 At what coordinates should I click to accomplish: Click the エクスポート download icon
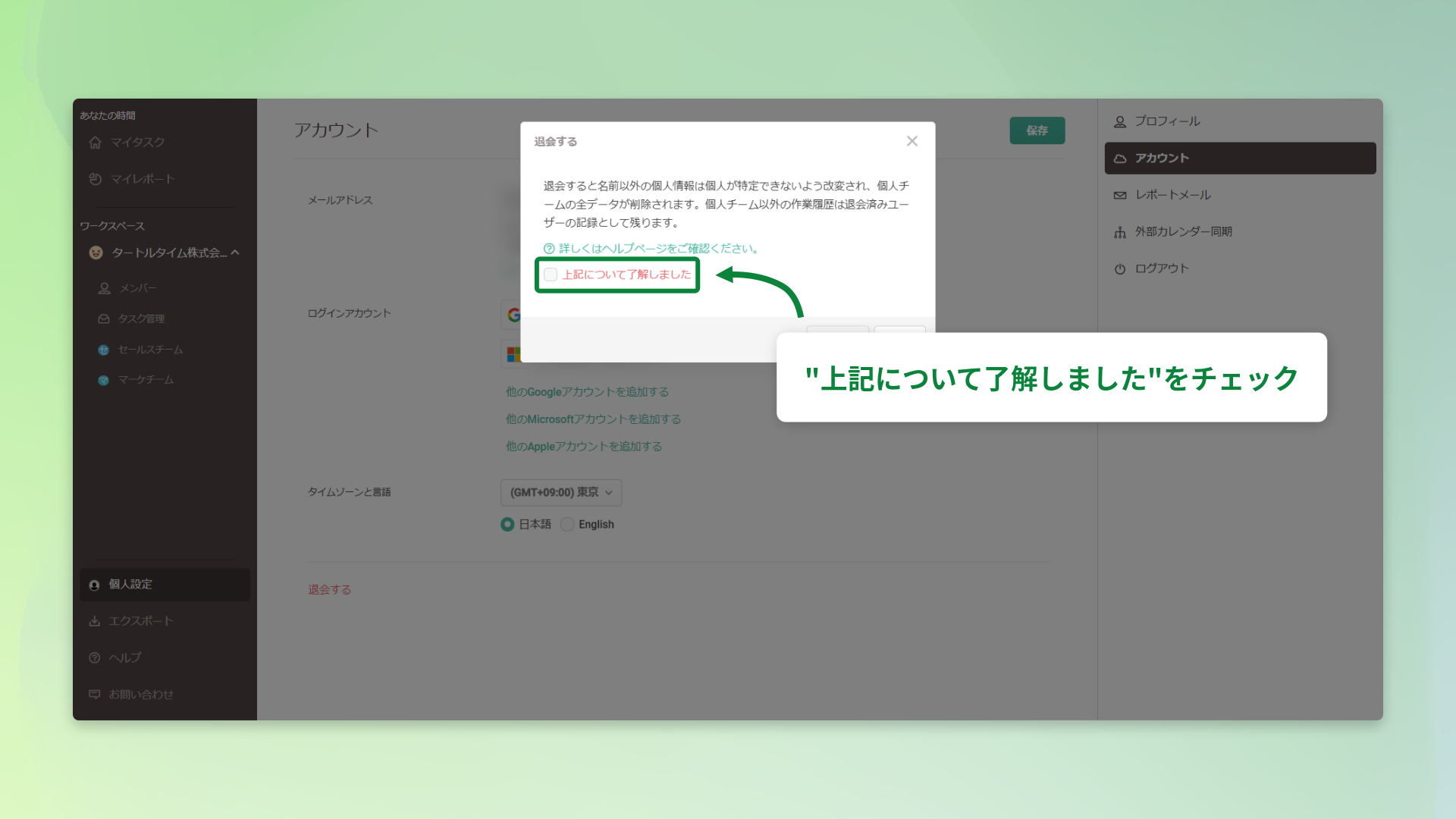tap(94, 620)
